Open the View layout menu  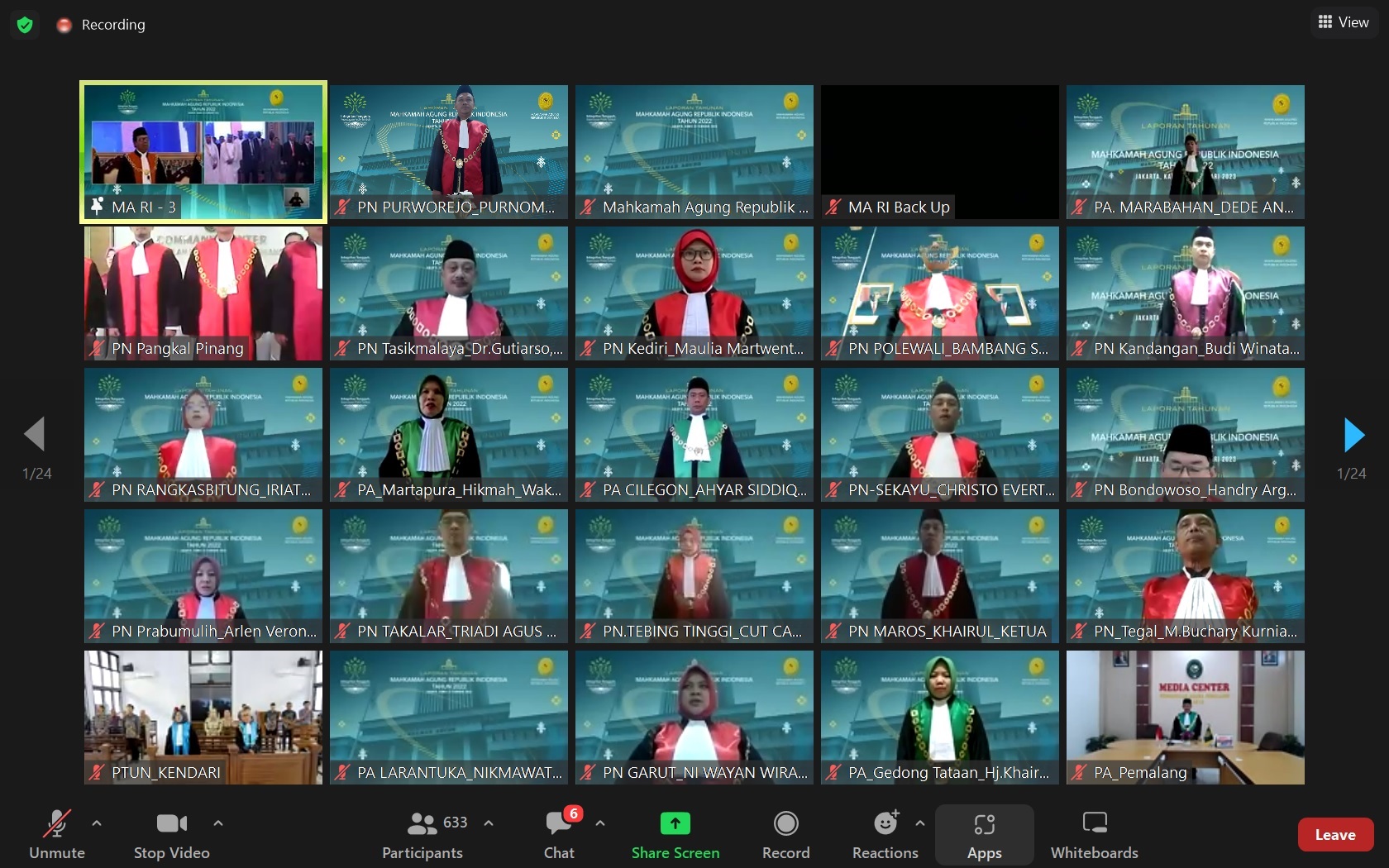pos(1344,22)
